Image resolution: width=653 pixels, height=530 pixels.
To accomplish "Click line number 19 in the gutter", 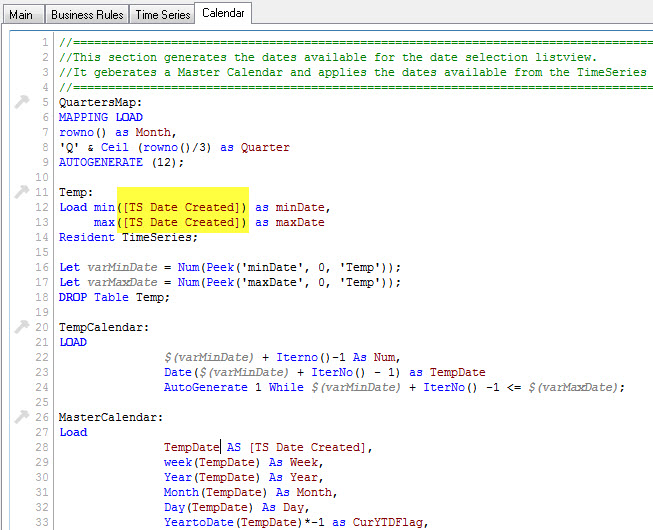I will tap(42, 312).
